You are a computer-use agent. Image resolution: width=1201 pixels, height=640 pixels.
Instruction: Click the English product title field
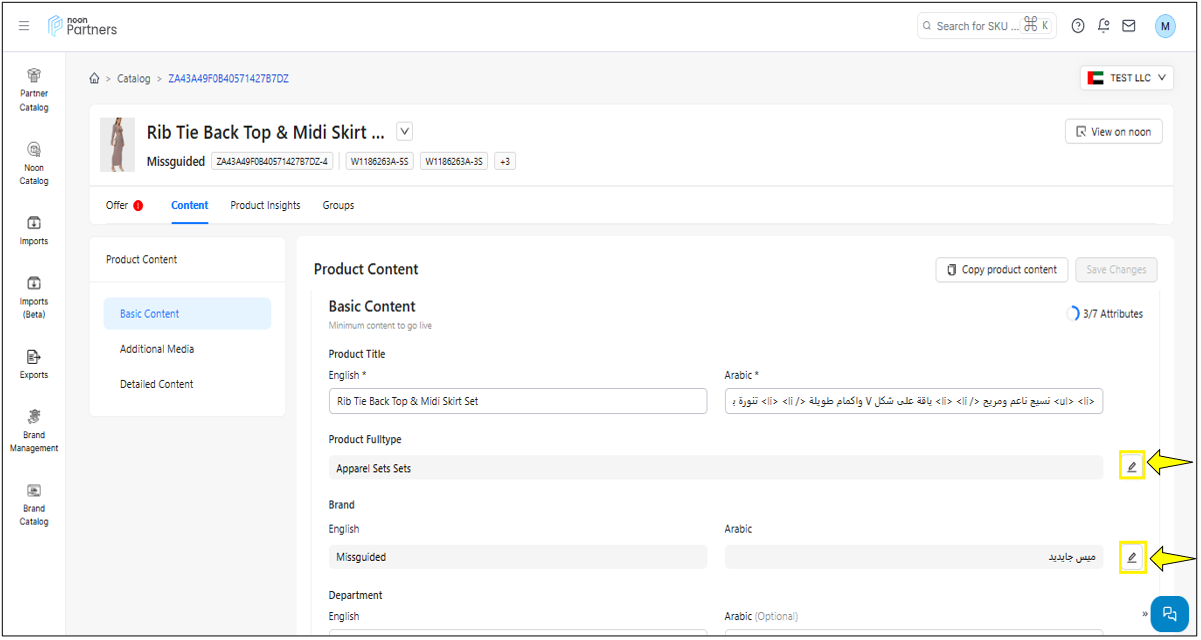point(517,401)
